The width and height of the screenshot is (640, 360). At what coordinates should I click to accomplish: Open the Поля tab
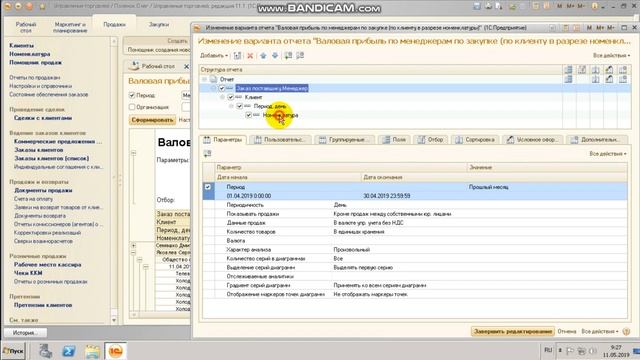pyautogui.click(x=394, y=140)
